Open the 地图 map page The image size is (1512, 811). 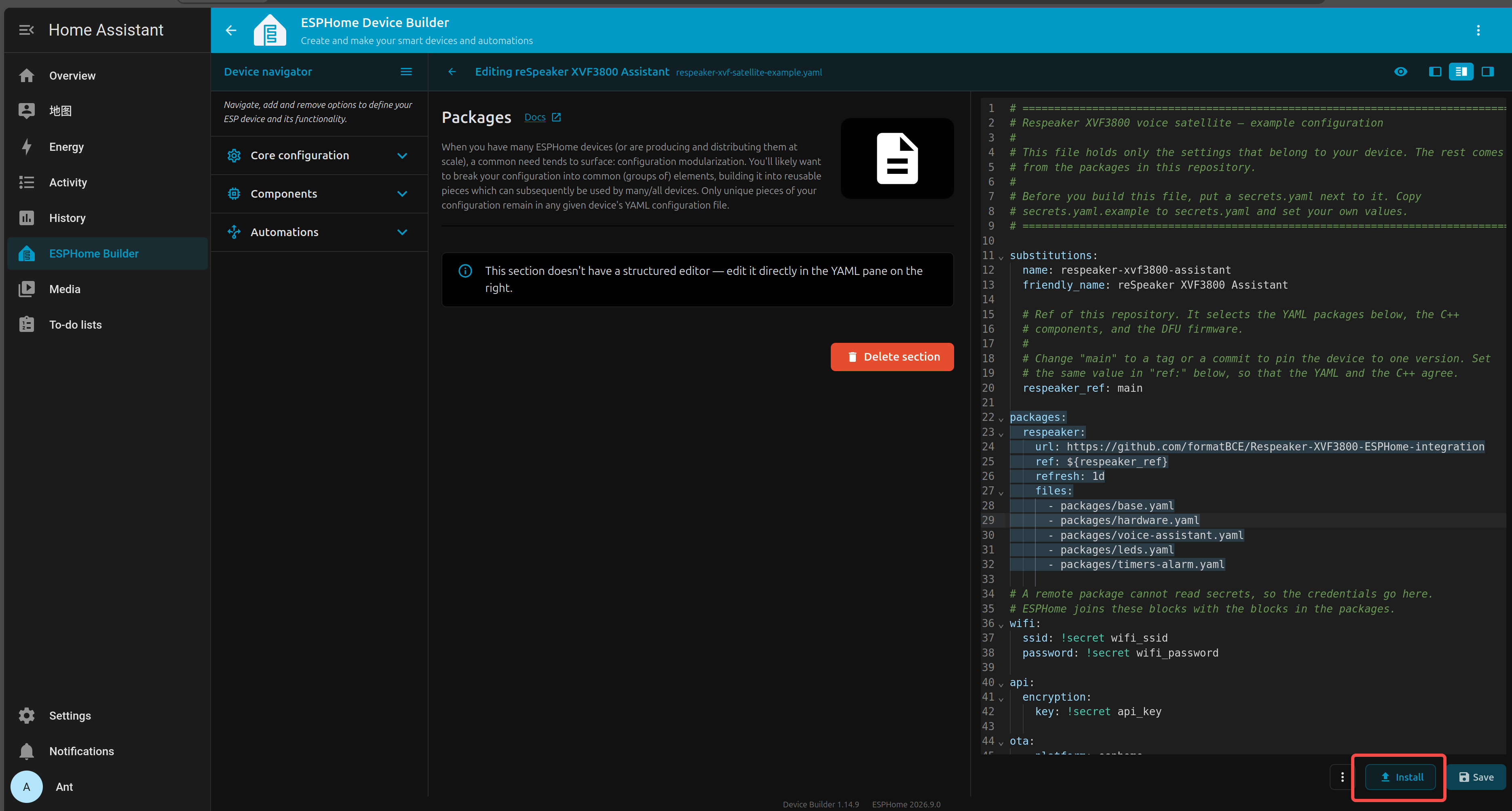108,111
